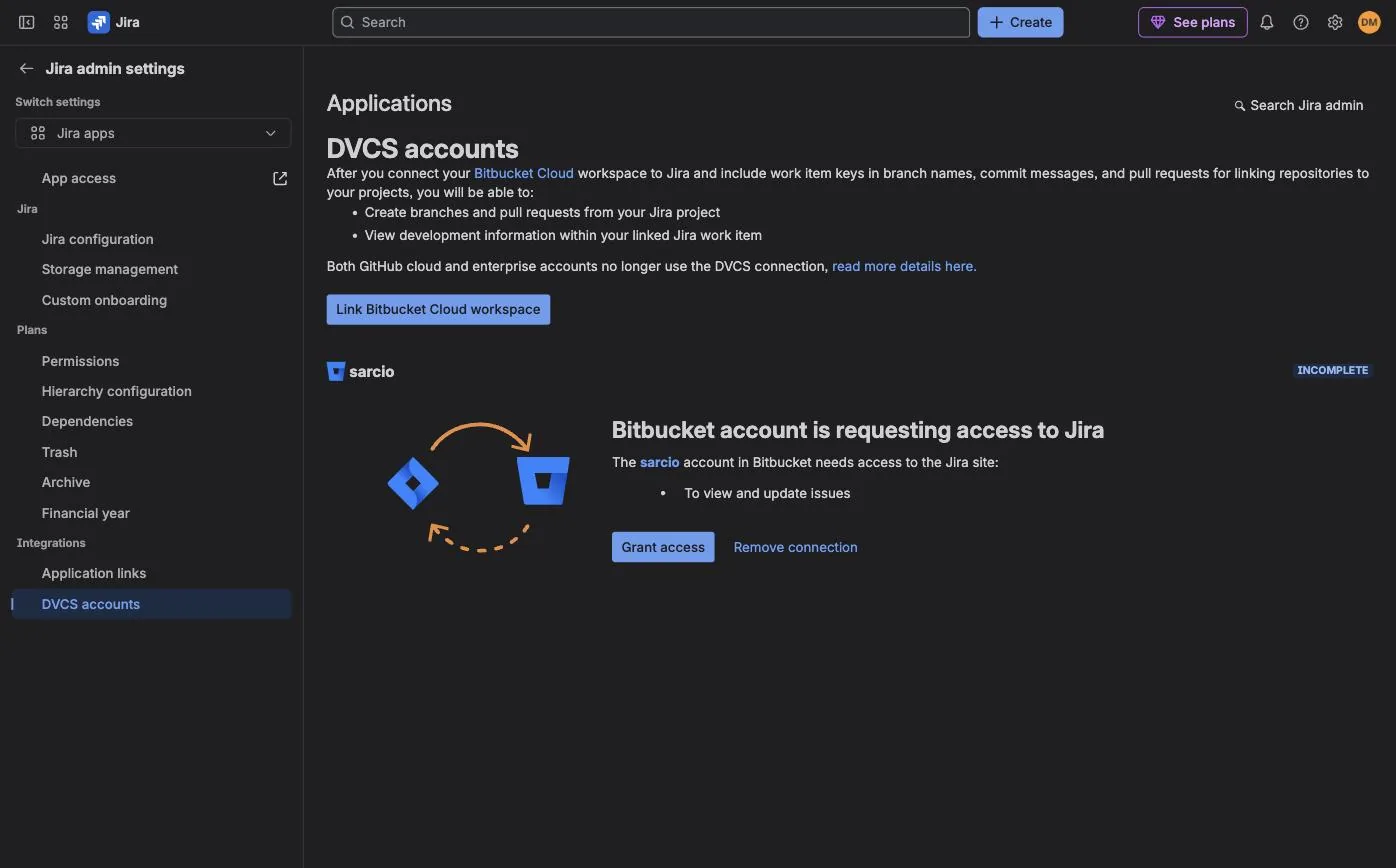This screenshot has width=1396, height=868.
Task: Open Archive under Plans
Action: (66, 483)
